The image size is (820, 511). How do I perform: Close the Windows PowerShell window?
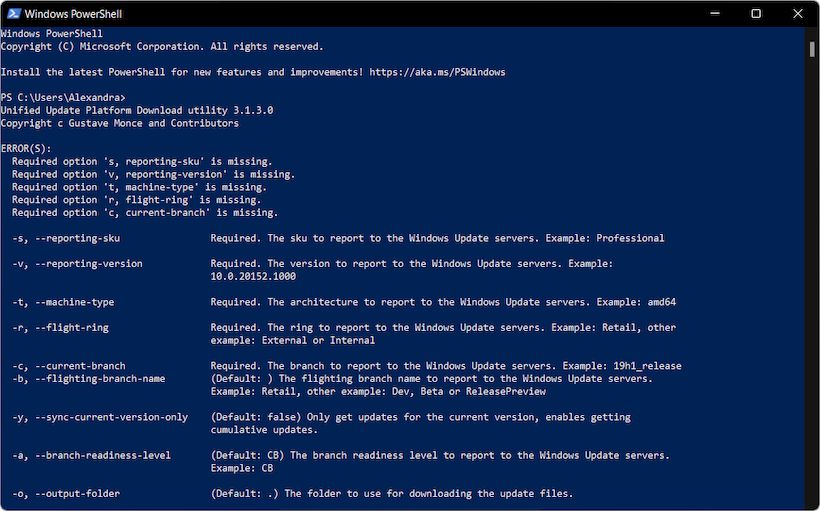pyautogui.click(x=798, y=14)
